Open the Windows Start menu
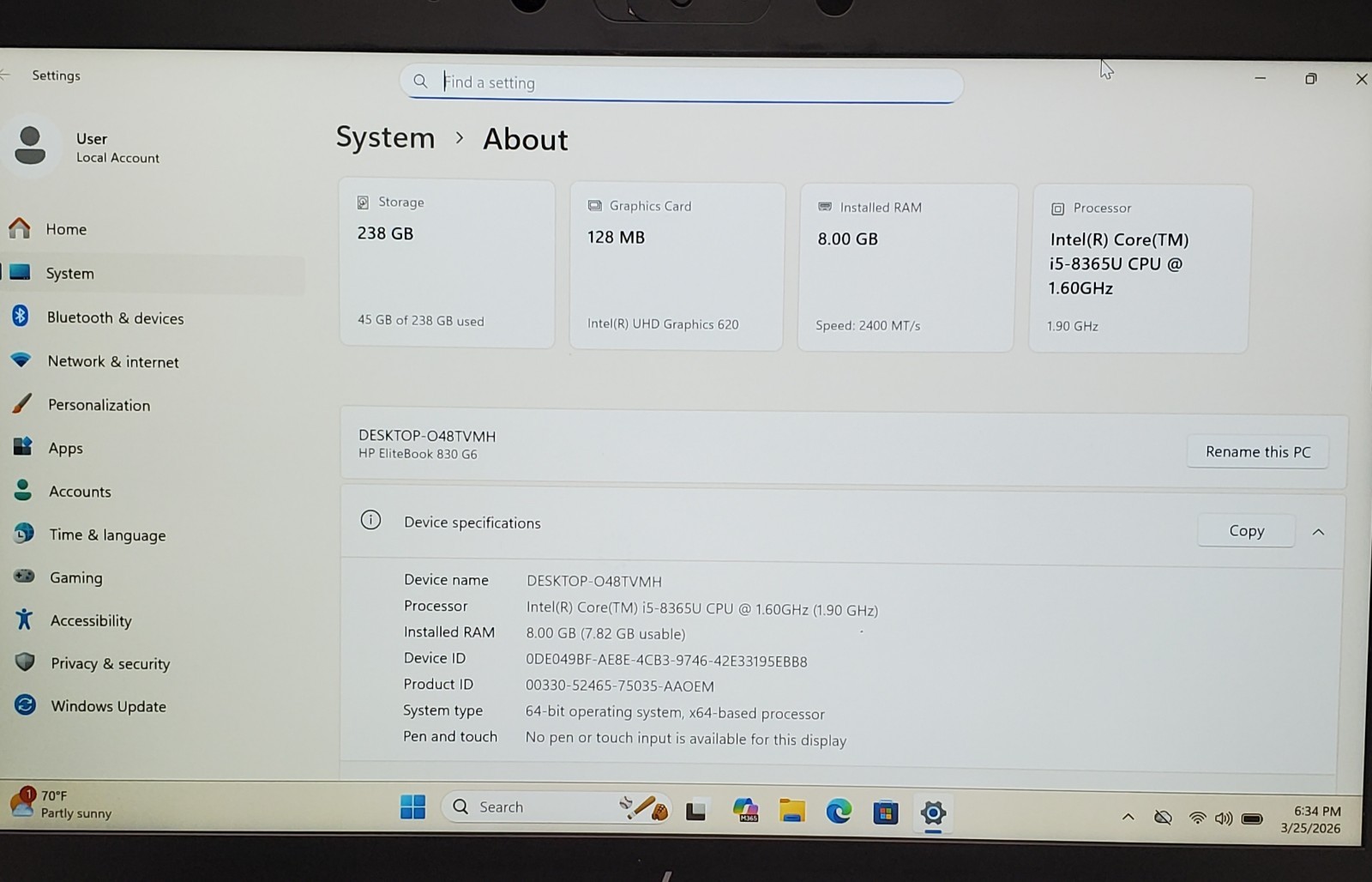Image resolution: width=1372 pixels, height=882 pixels. [412, 806]
